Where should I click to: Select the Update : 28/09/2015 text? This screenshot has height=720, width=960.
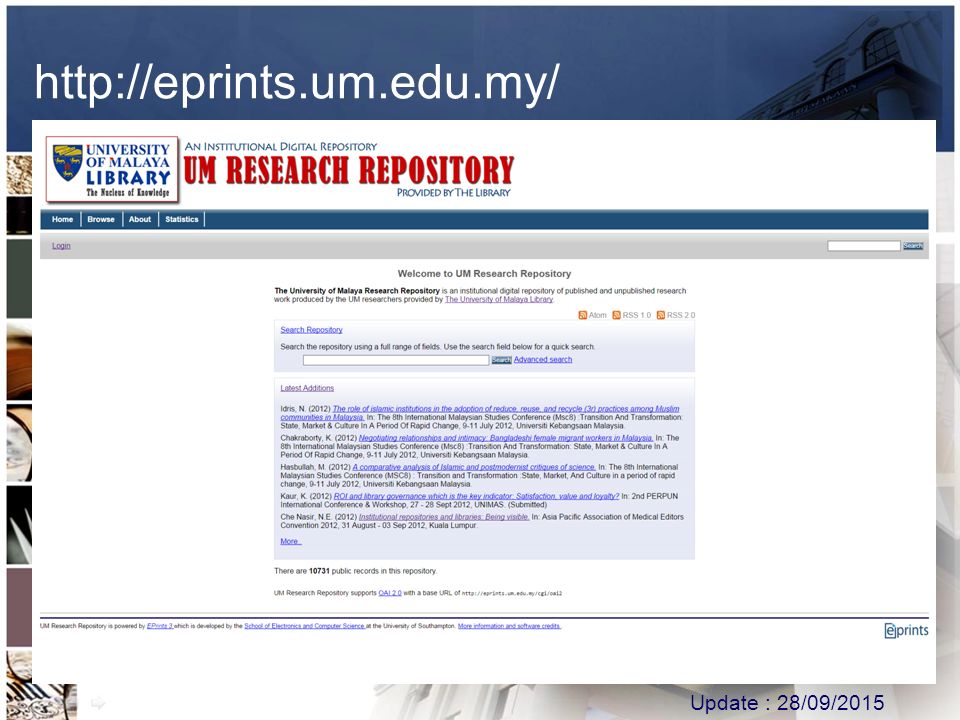787,702
